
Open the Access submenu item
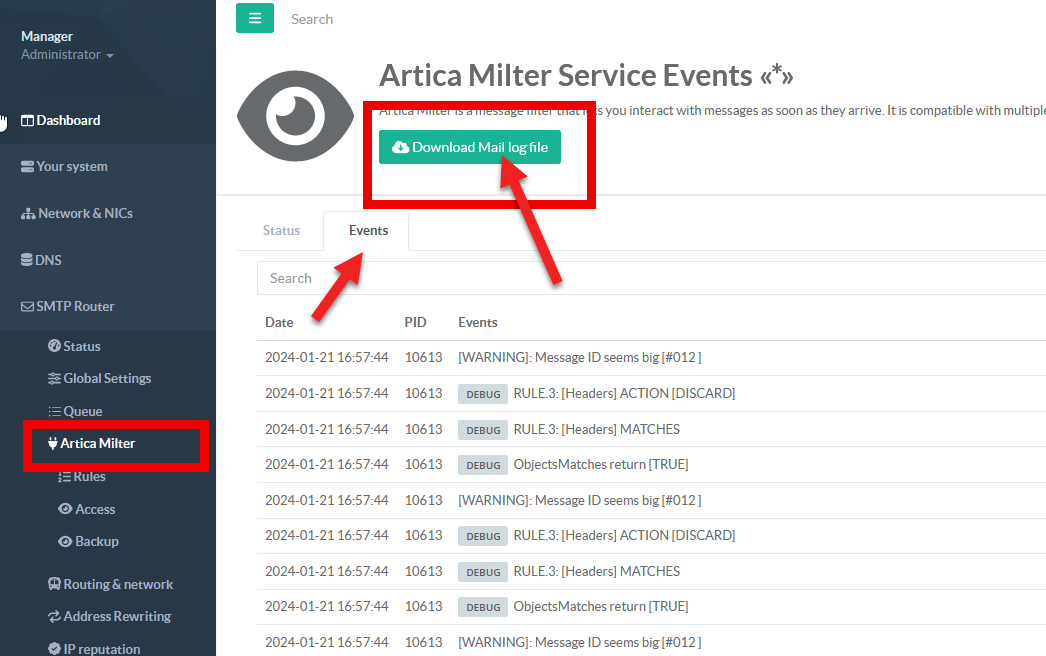tap(94, 509)
